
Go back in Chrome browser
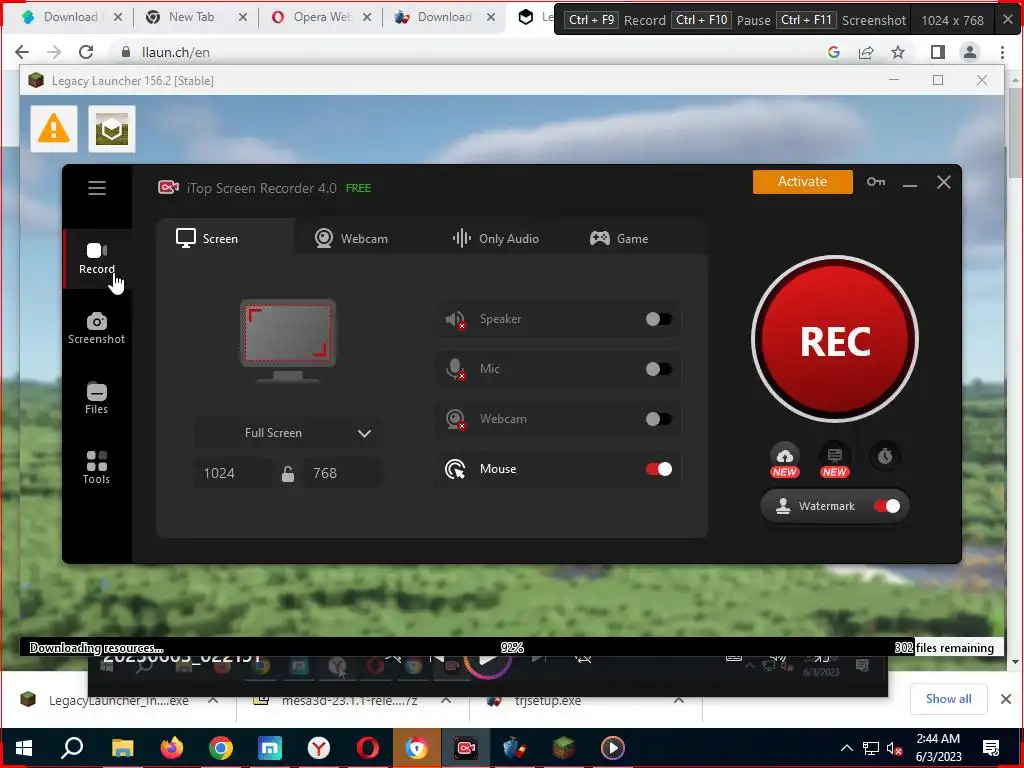click(22, 52)
